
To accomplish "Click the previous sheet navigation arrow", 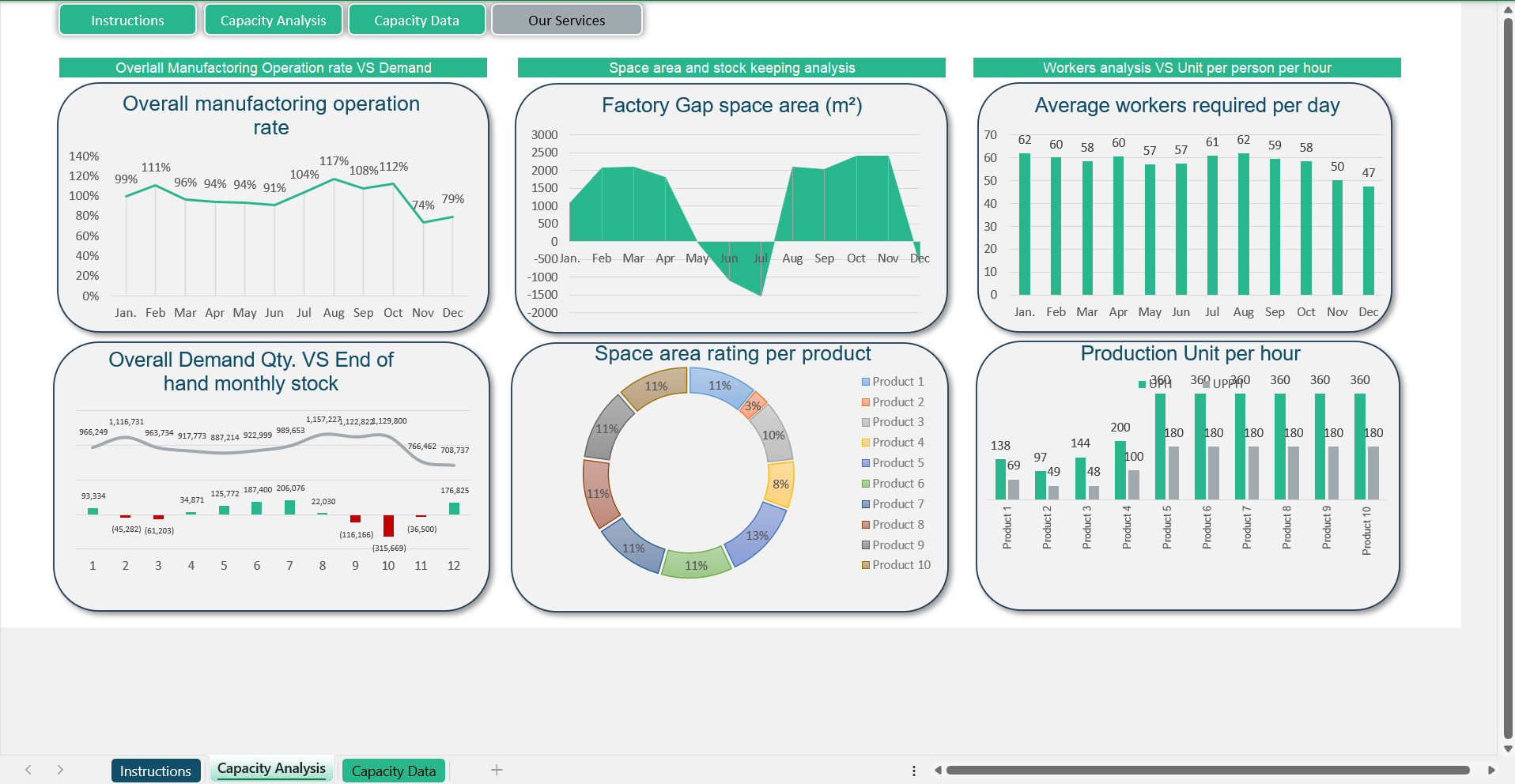I will (x=28, y=770).
